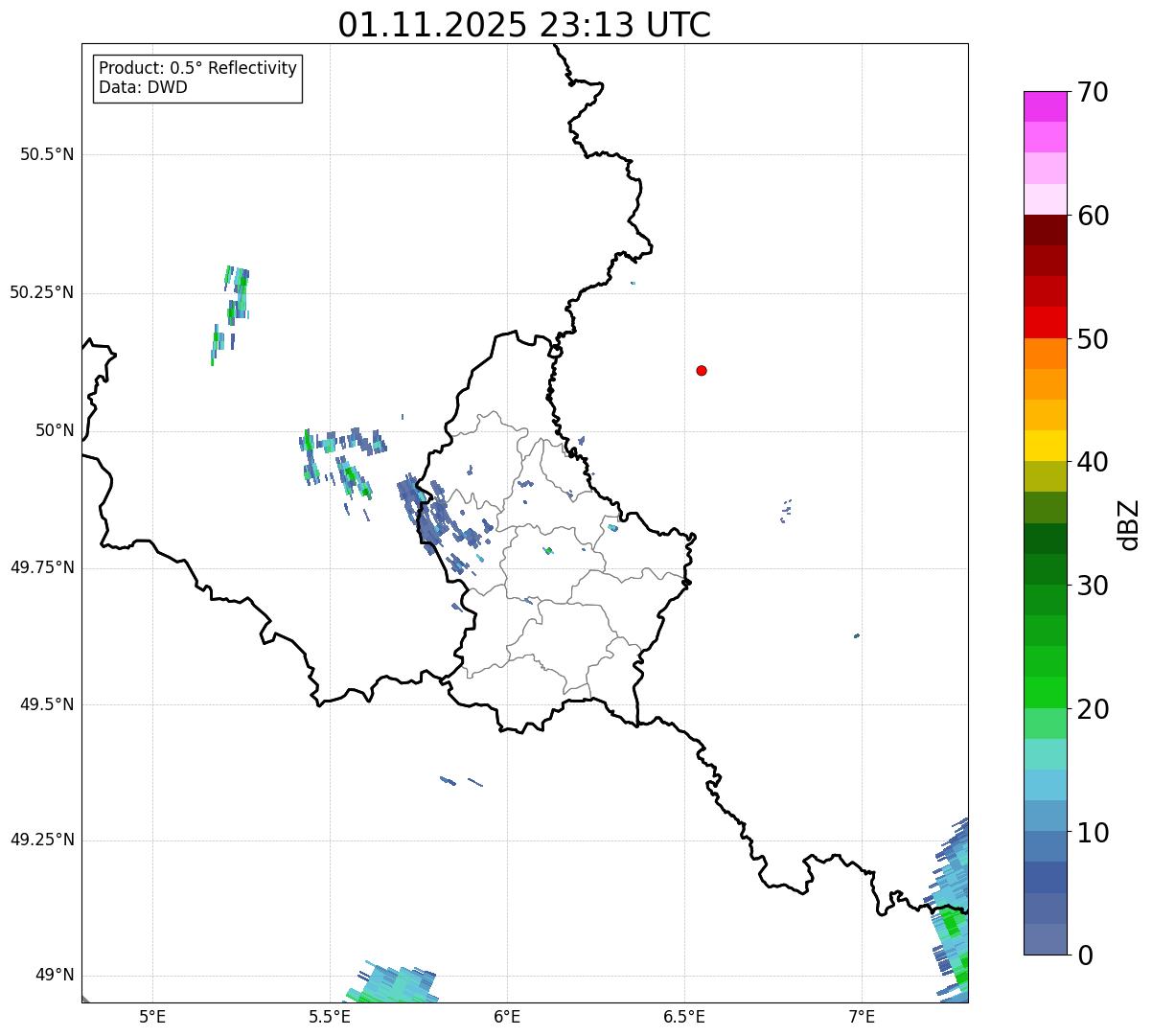Click the title 01.11.2025 23:13 UTC

(524, 24)
